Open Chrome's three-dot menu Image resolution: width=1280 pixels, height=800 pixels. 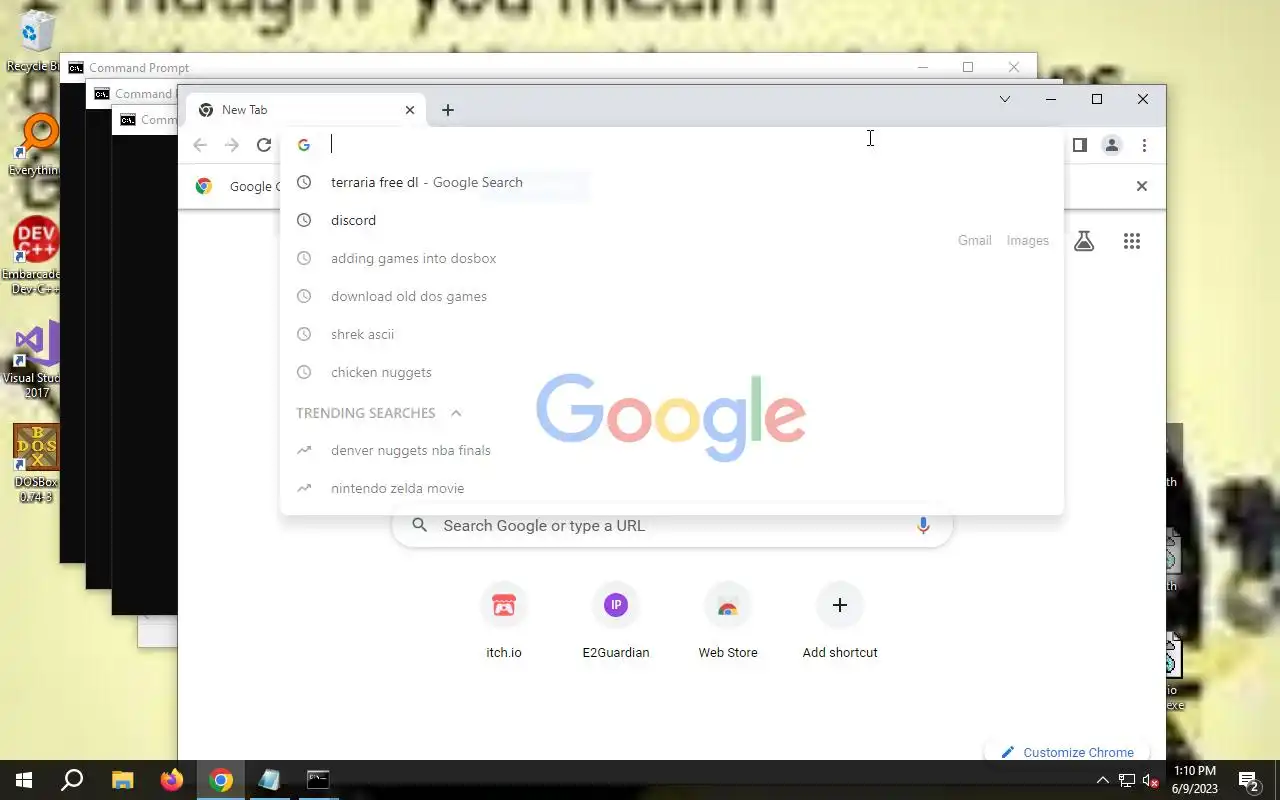pos(1144,145)
